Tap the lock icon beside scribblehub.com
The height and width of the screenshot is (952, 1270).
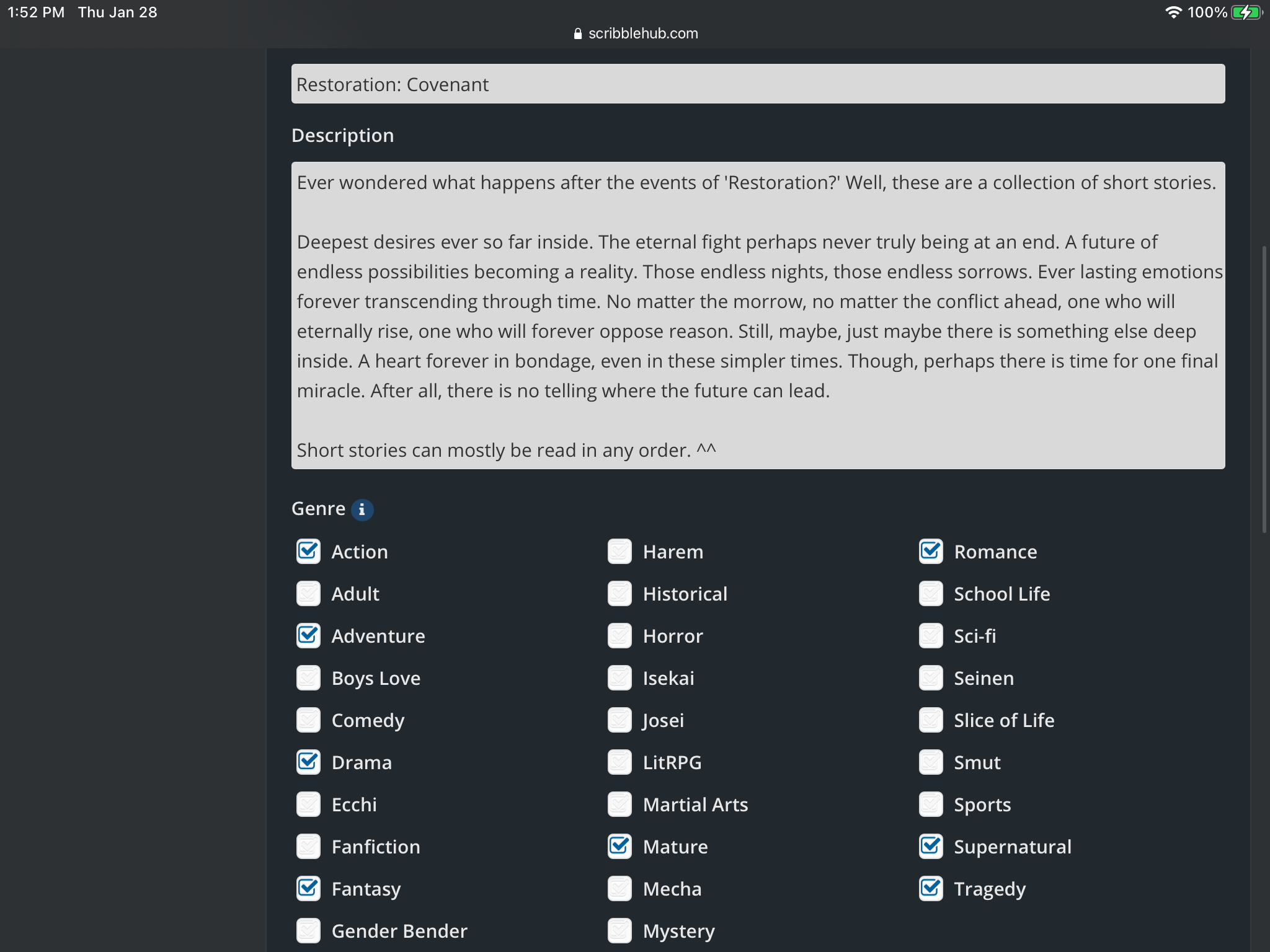pyautogui.click(x=578, y=33)
